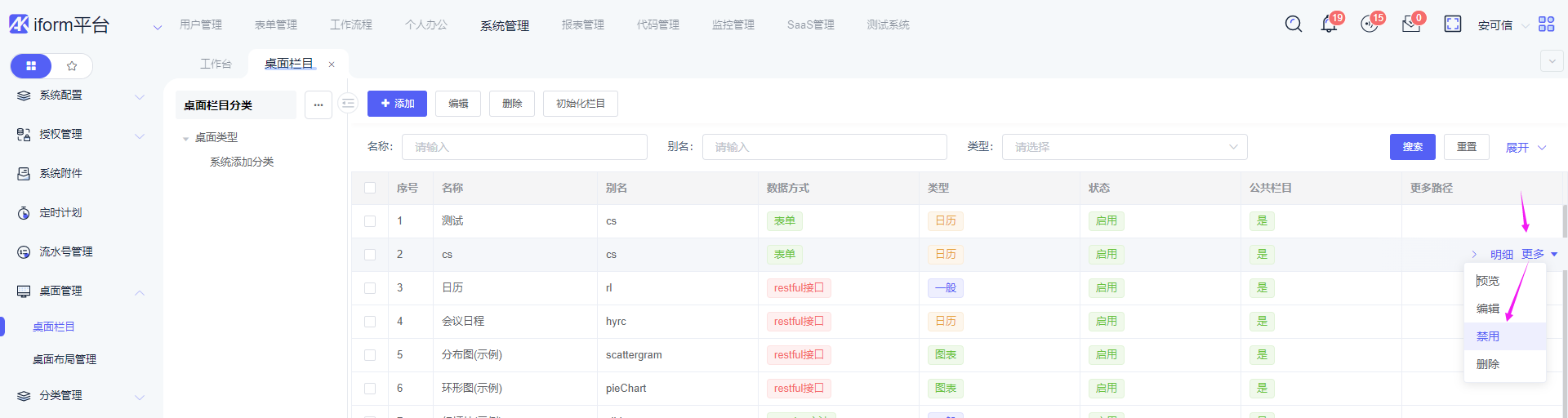The height and width of the screenshot is (418, 1568).
Task: Click the 名称 input field
Action: point(524,147)
